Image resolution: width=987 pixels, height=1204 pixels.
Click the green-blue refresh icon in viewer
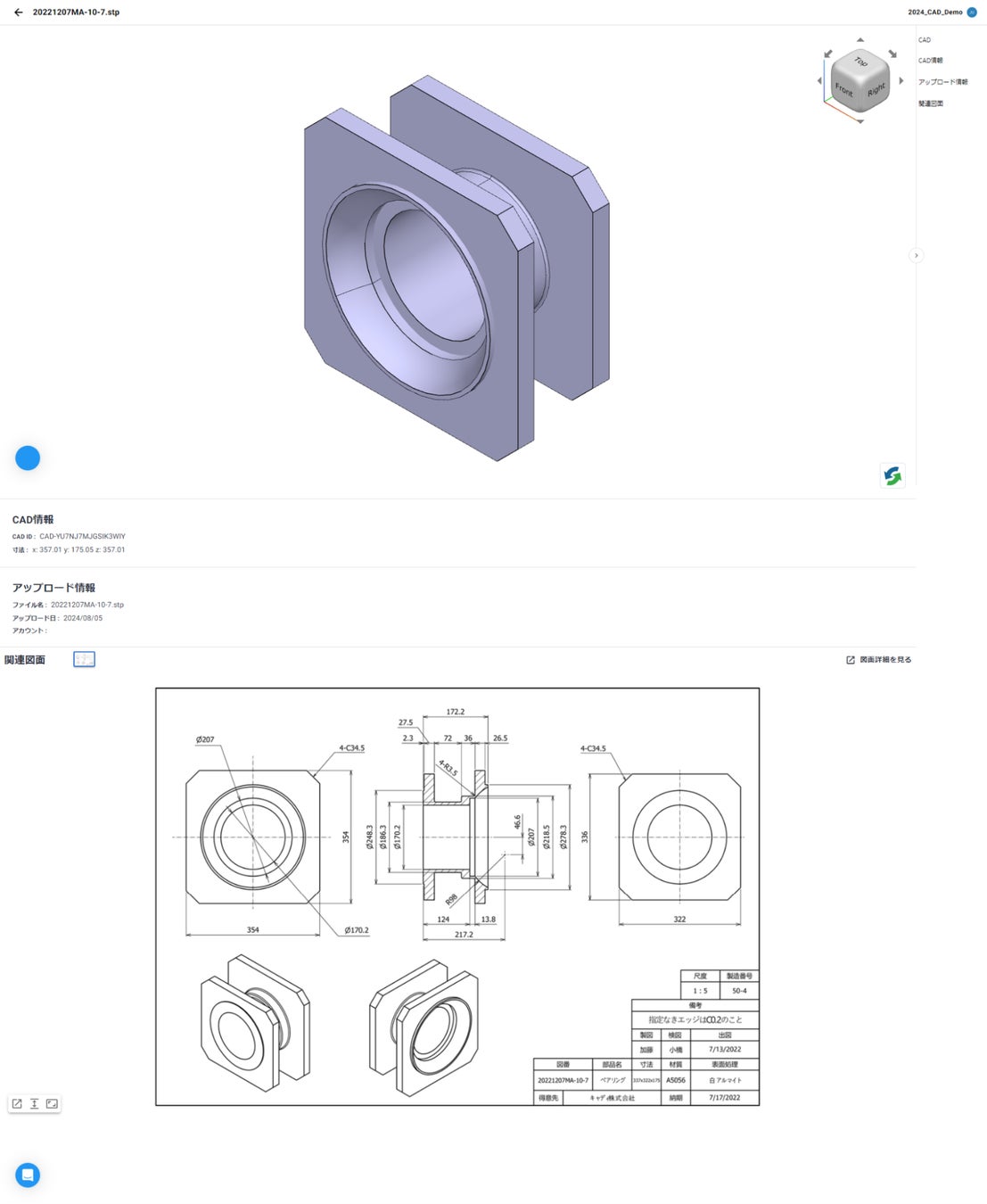(x=892, y=475)
